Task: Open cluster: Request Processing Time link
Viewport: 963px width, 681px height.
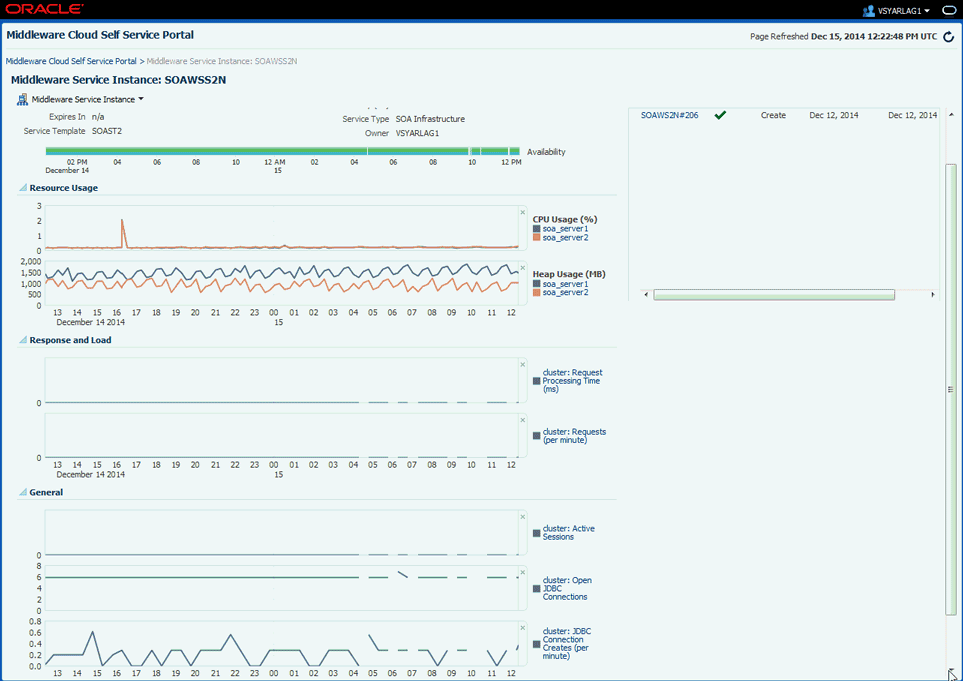Action: [x=572, y=381]
